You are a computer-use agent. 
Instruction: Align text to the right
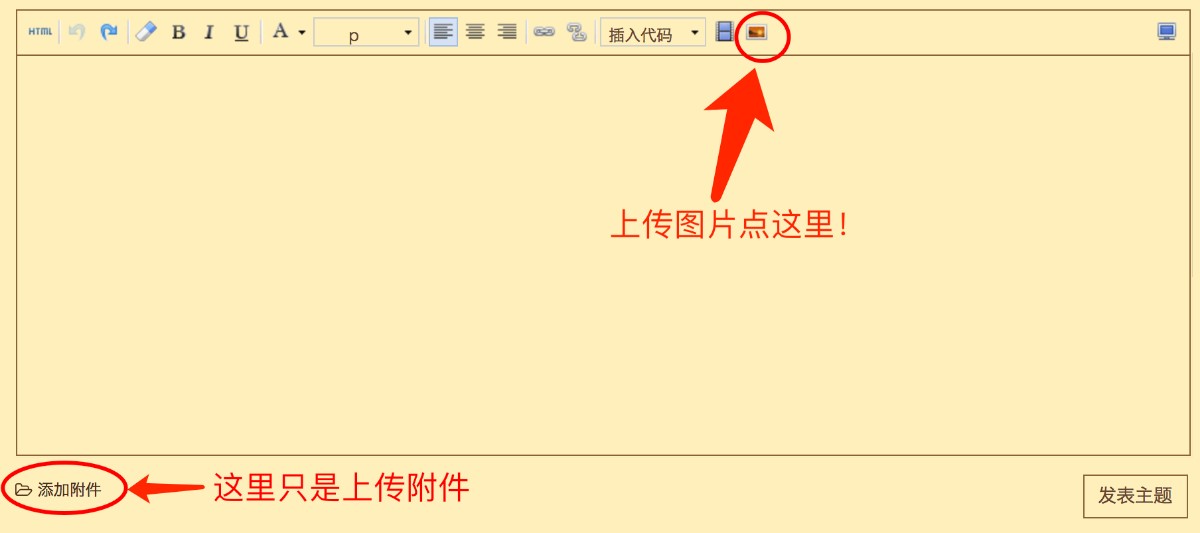click(x=507, y=32)
